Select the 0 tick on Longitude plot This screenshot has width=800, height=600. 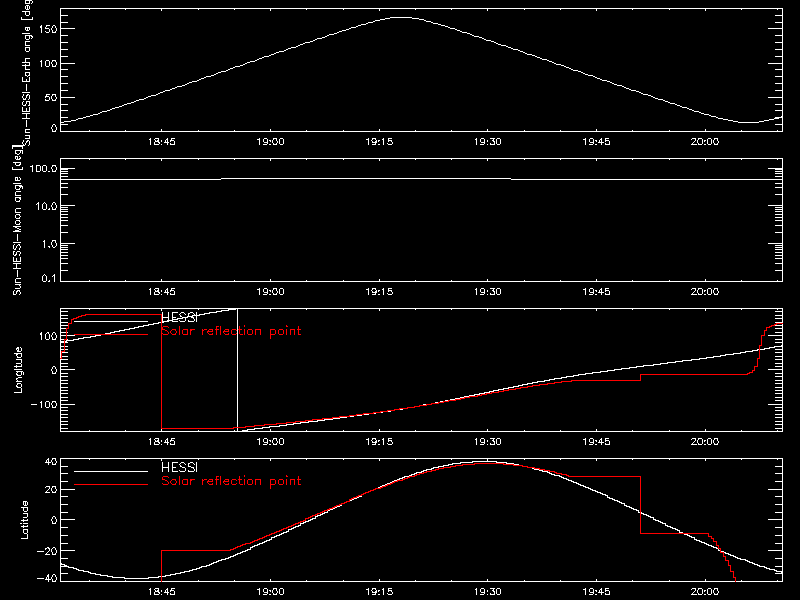(54, 370)
